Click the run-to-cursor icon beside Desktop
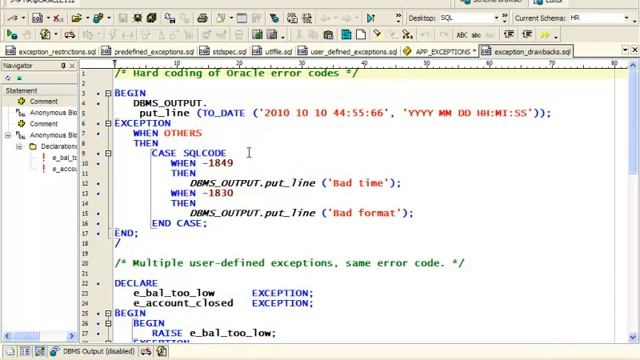Screen dimensions: 640x360 pyautogui.click(x=371, y=18)
